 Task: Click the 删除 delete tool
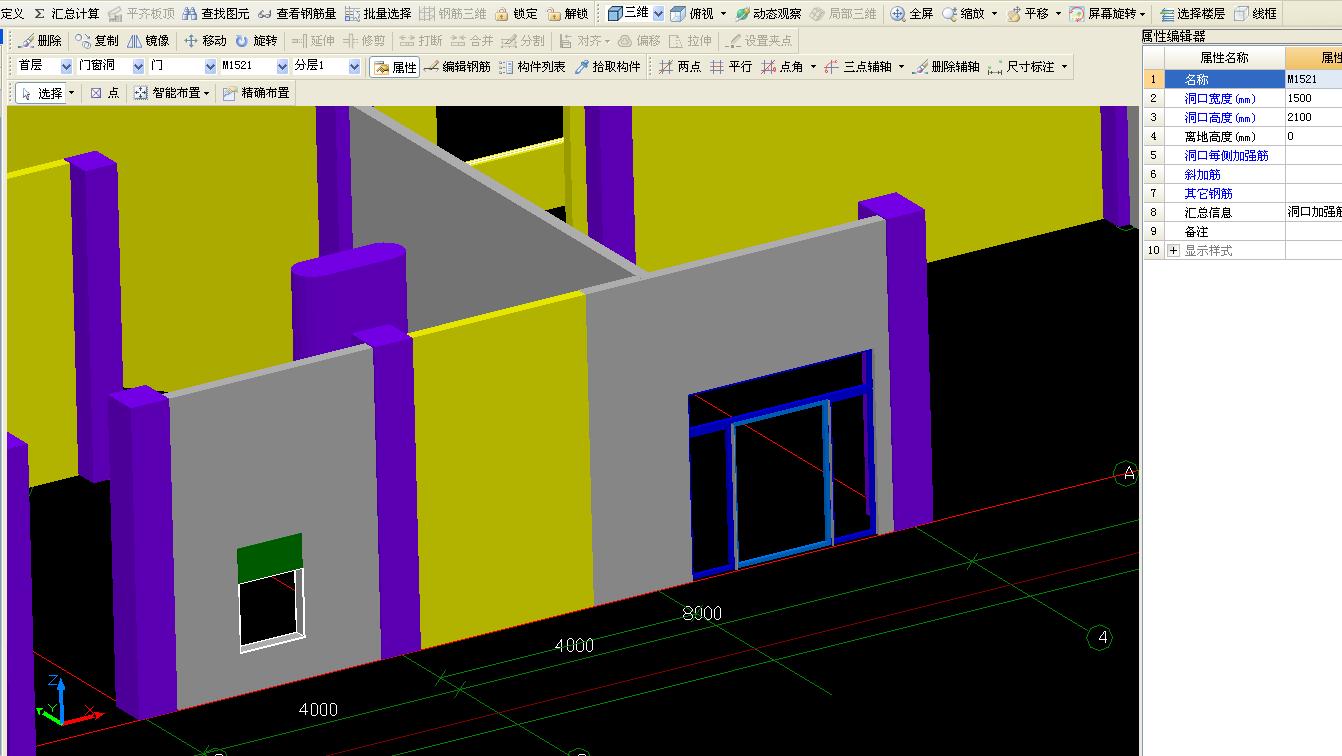coord(40,41)
